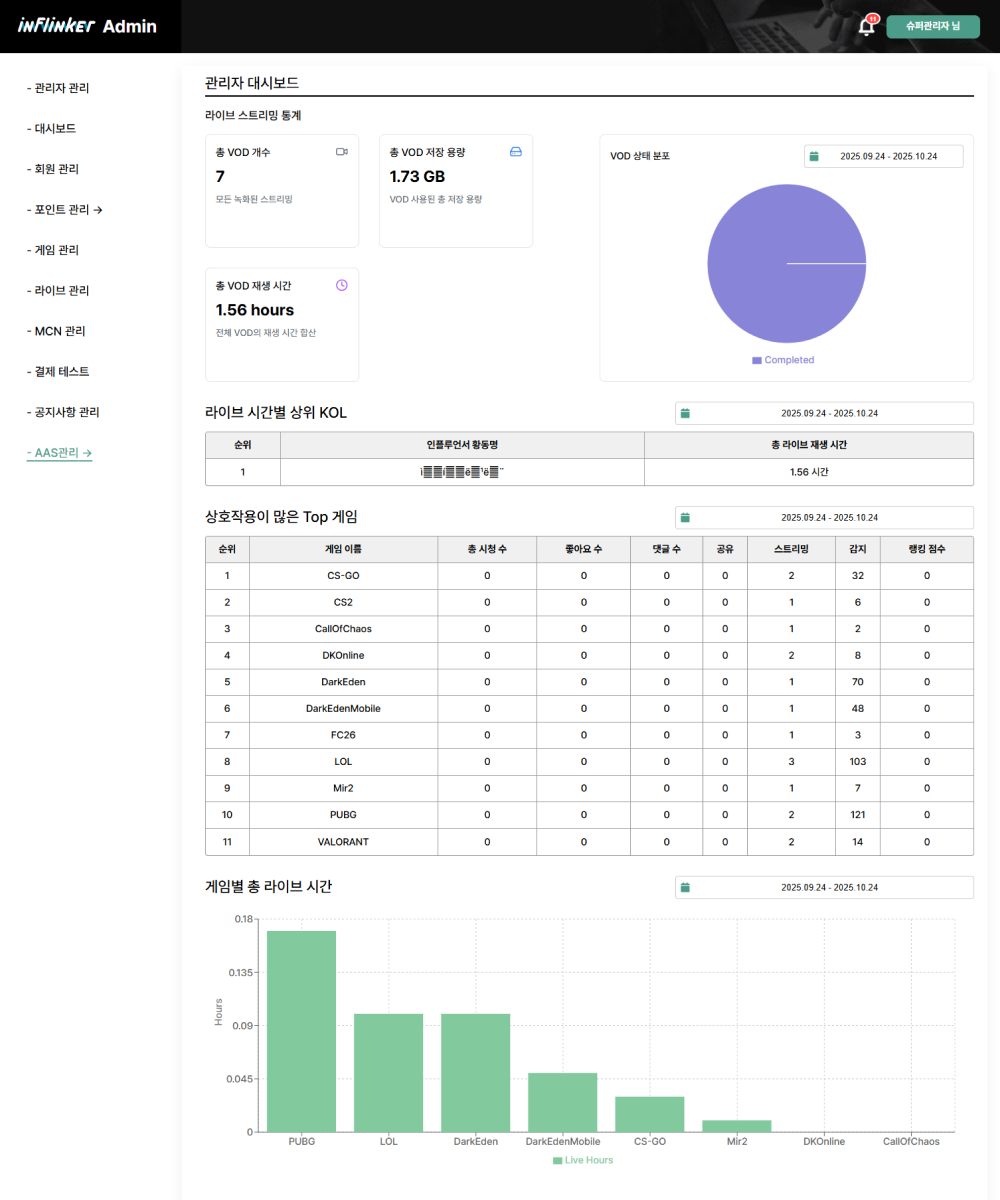This screenshot has height=1200, width=1000.
Task: Expand the AAS관리 menu item
Action: click(x=59, y=453)
